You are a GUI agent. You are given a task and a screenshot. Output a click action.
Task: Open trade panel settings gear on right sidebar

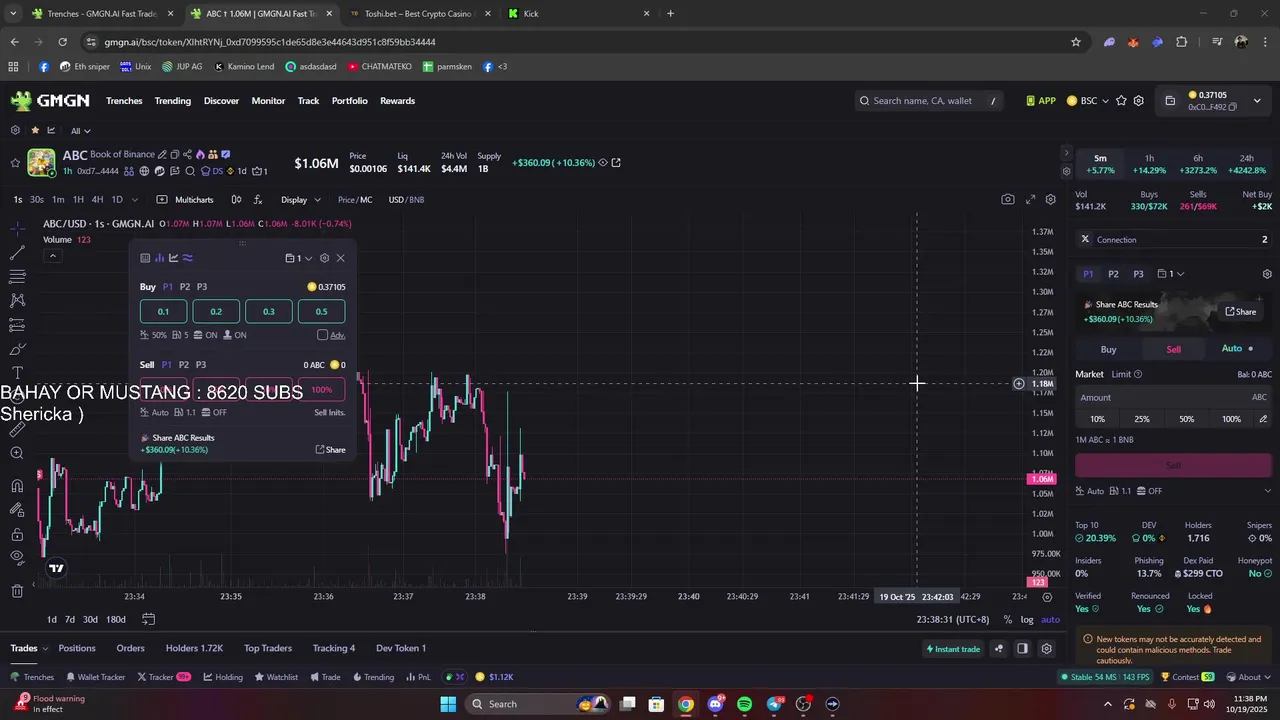click(x=1267, y=274)
